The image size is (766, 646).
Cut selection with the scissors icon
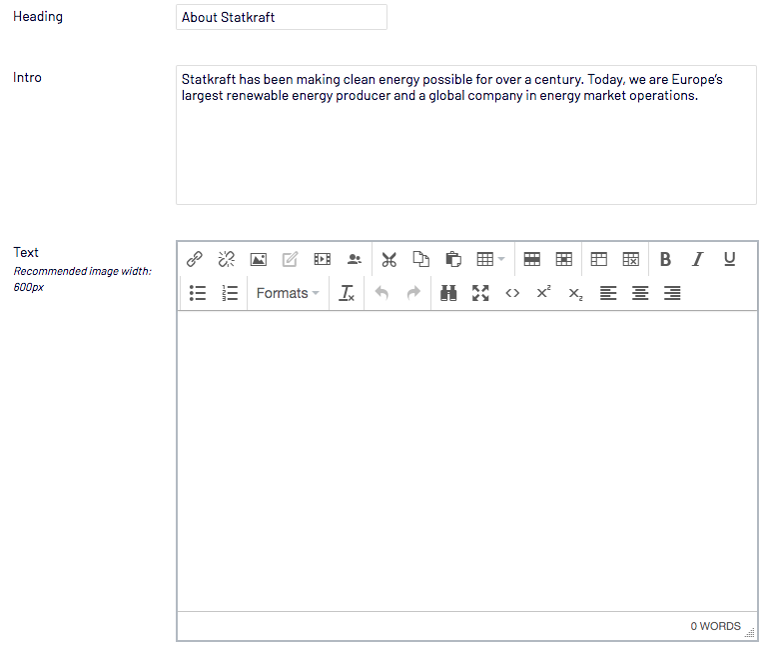tap(389, 259)
